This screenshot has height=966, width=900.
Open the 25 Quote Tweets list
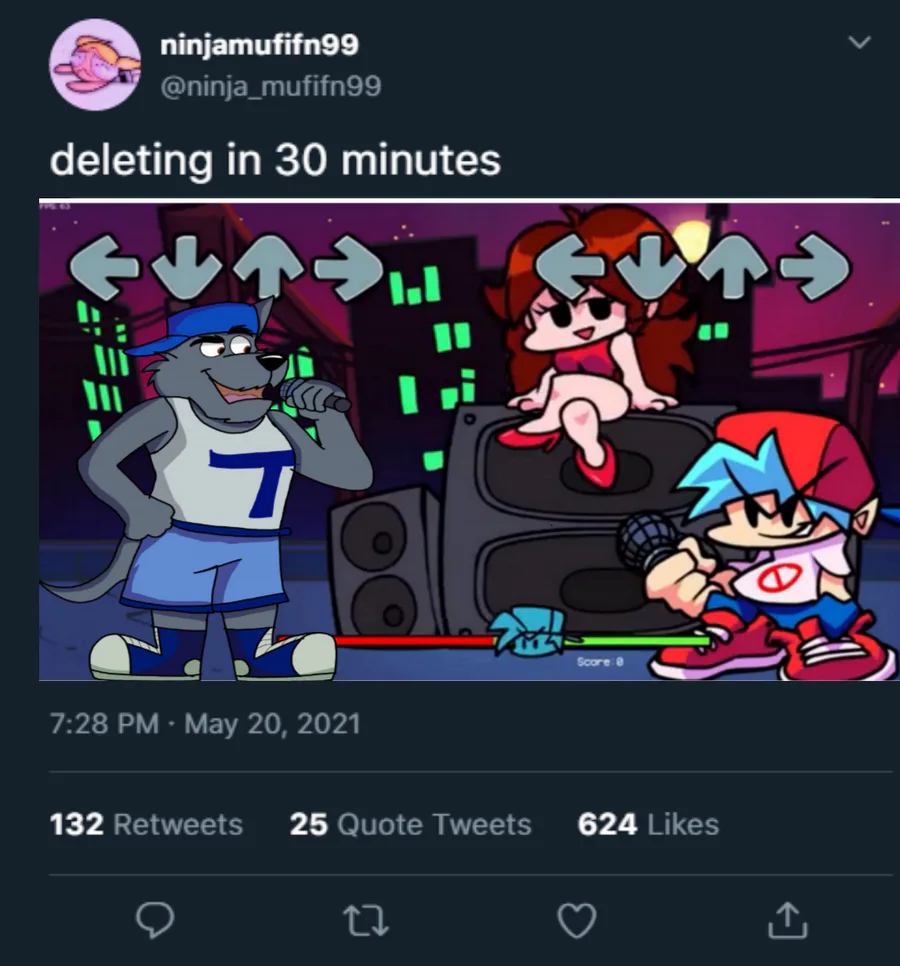410,825
